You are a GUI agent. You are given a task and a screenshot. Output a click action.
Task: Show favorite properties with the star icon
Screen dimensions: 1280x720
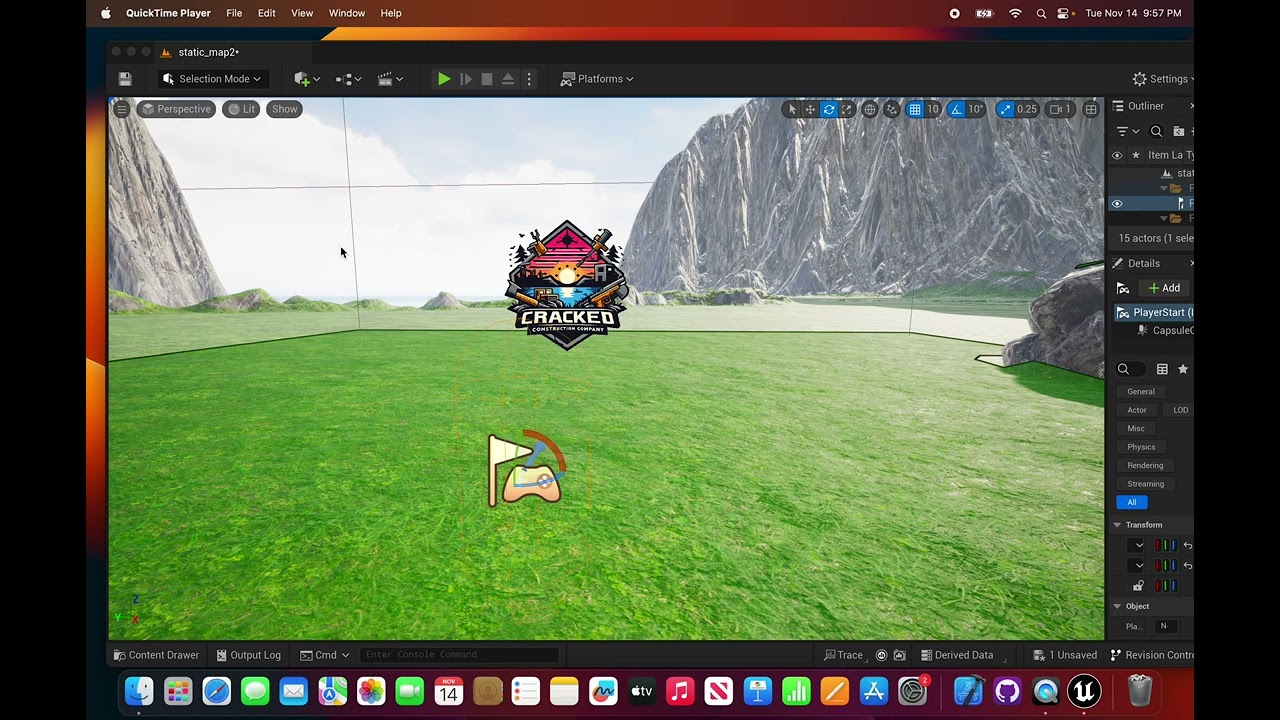click(1183, 369)
